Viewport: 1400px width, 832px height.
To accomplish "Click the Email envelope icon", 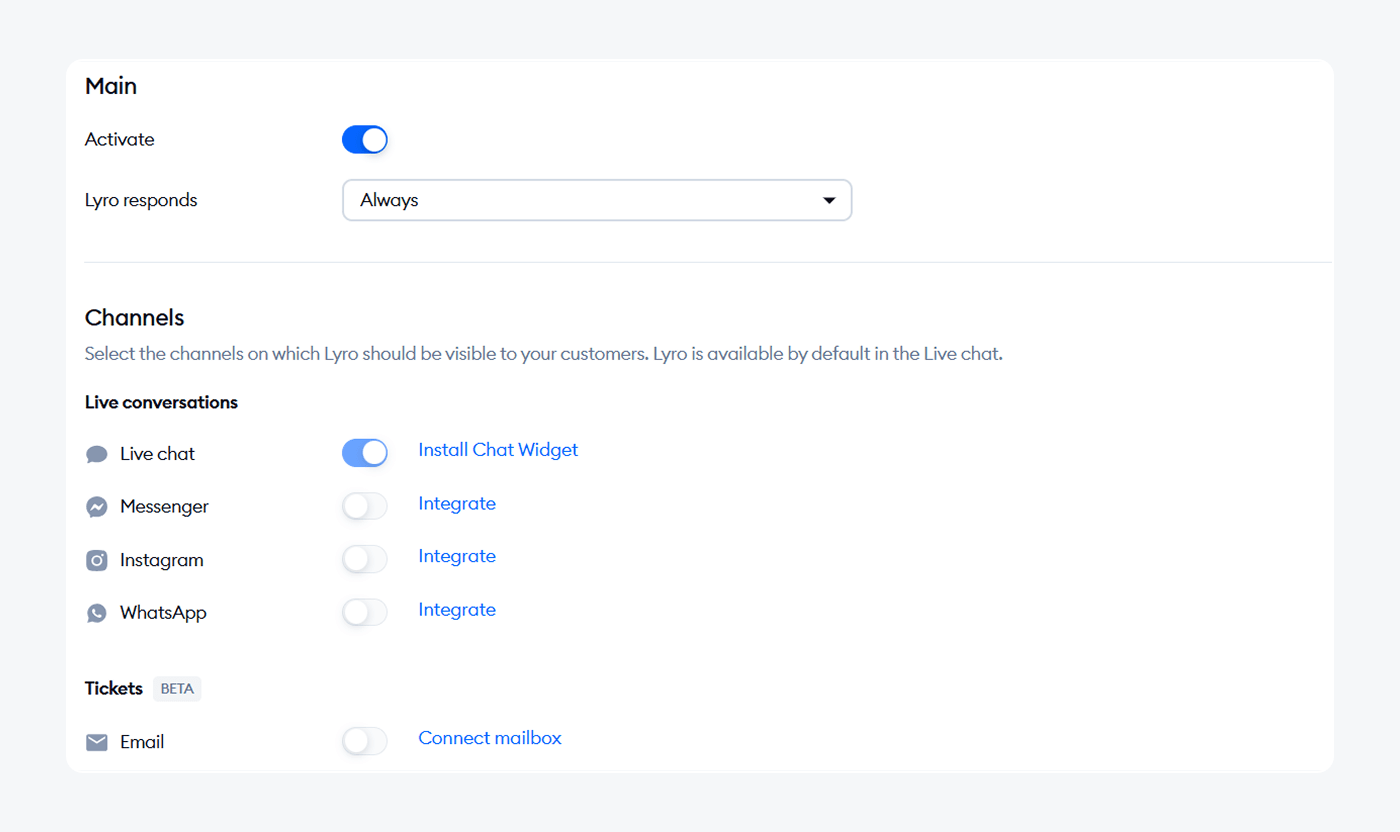I will [97, 742].
